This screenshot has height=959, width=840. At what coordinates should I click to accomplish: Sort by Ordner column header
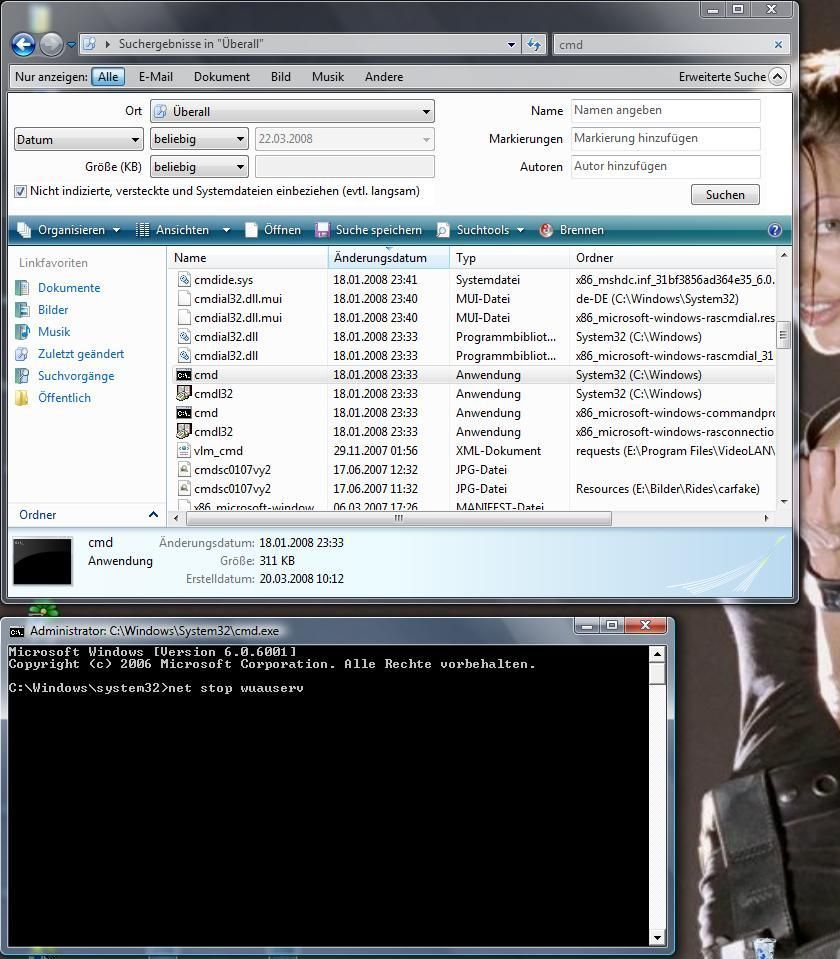point(672,257)
